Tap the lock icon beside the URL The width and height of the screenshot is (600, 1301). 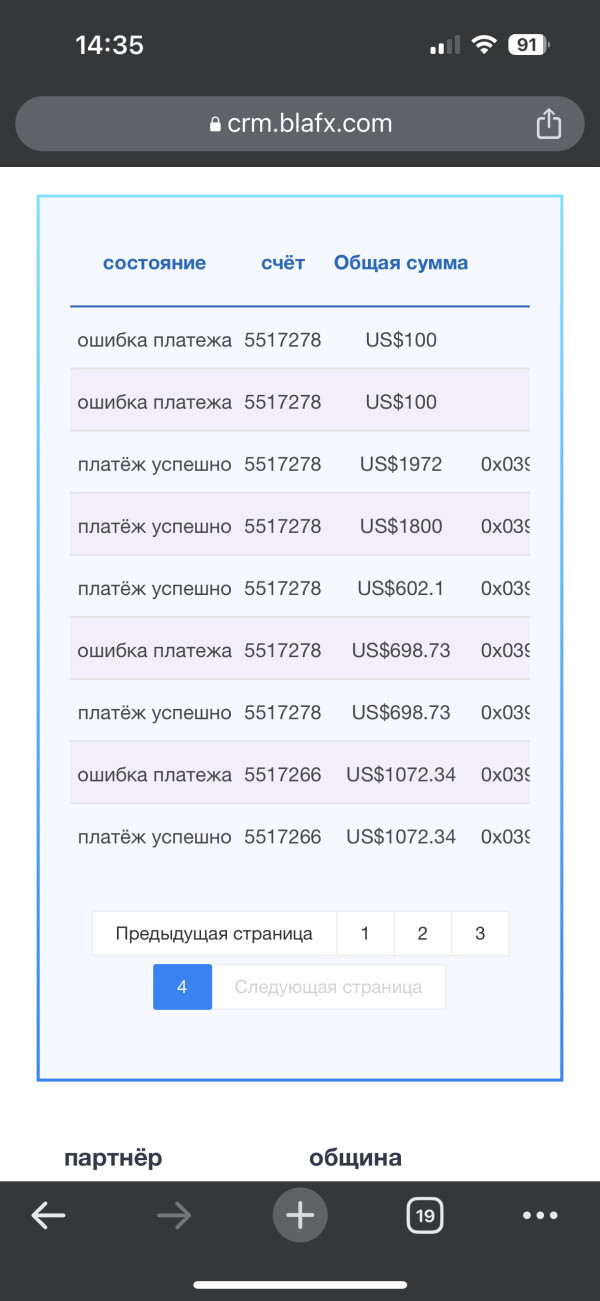(214, 124)
